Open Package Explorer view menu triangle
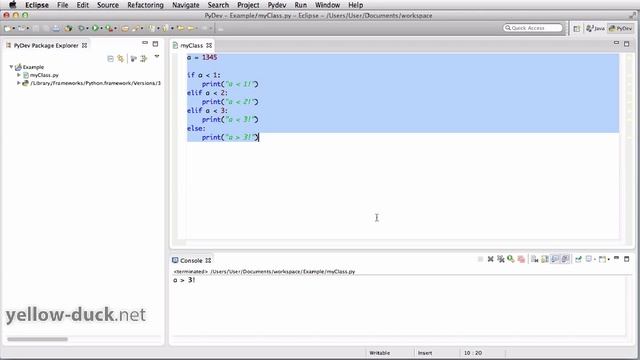Viewport: 640px width, 360px height. click(157, 57)
